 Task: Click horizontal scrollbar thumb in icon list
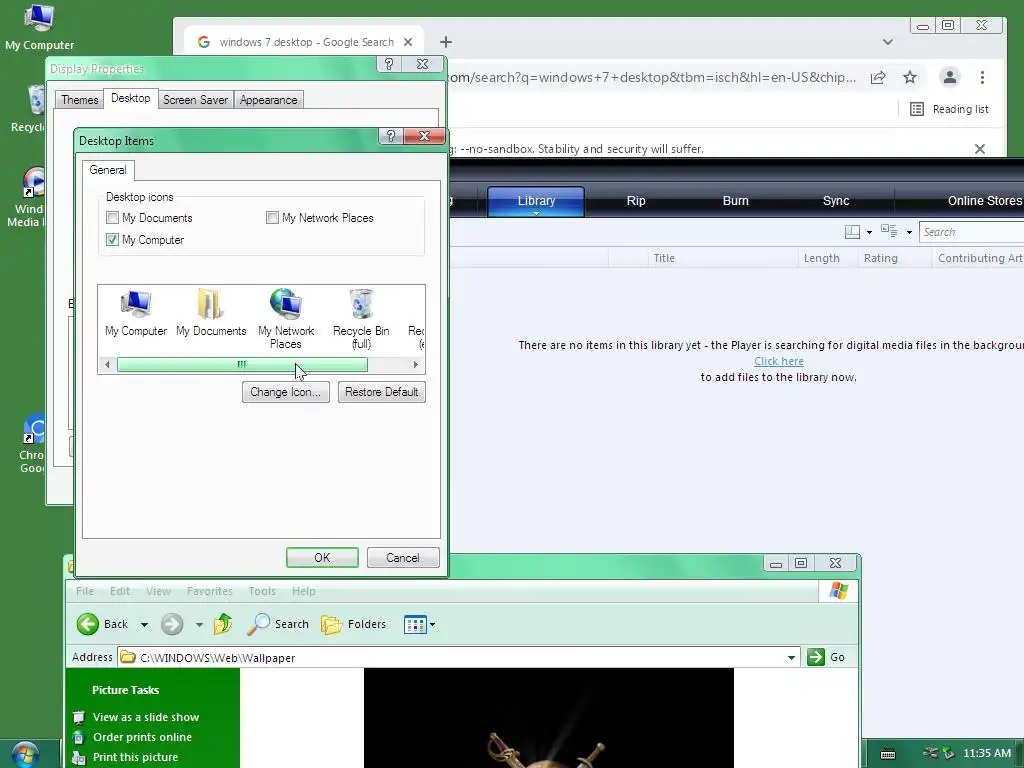(242, 364)
